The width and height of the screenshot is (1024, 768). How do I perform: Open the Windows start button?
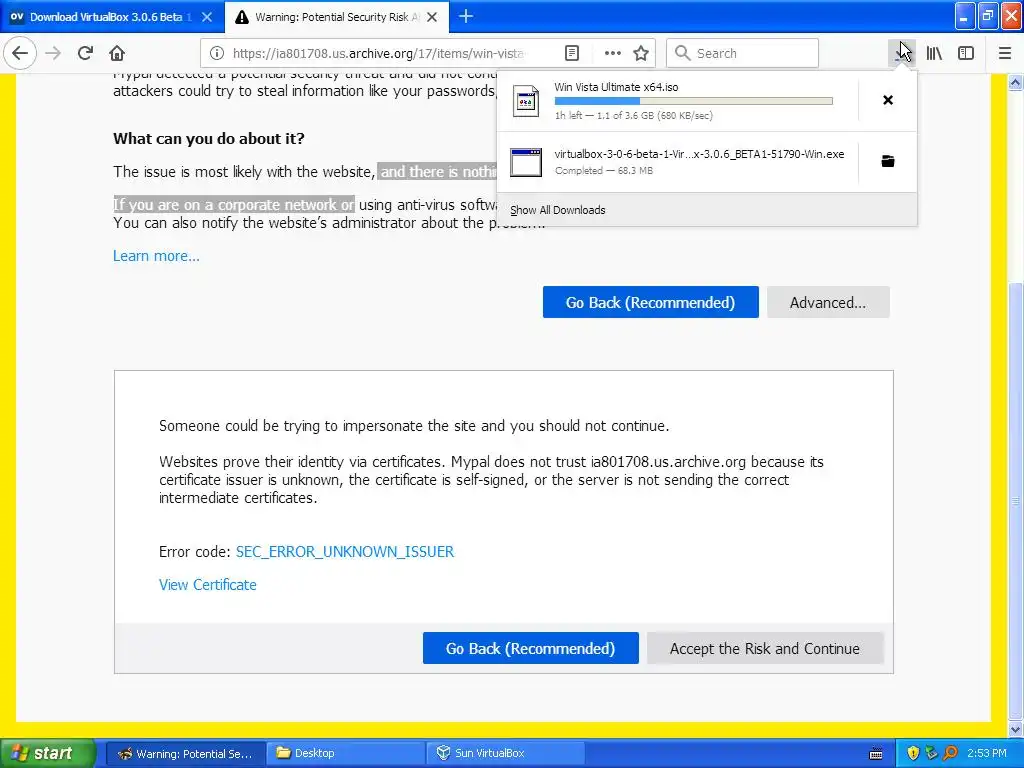48,753
